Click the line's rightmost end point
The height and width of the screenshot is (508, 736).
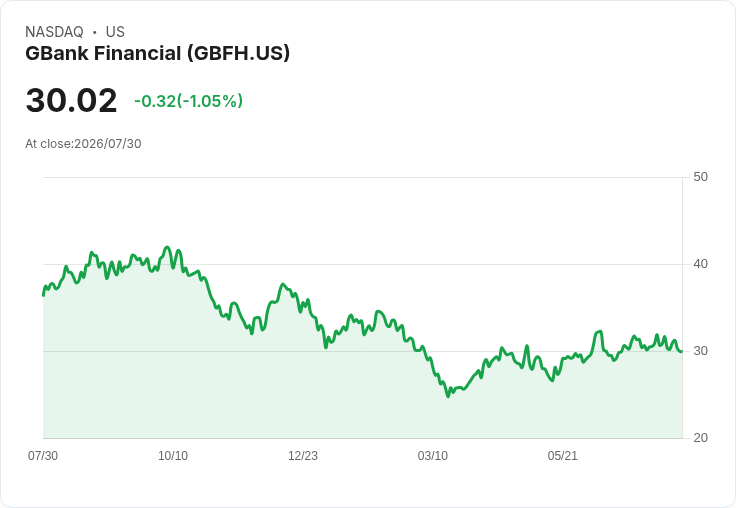click(682, 351)
